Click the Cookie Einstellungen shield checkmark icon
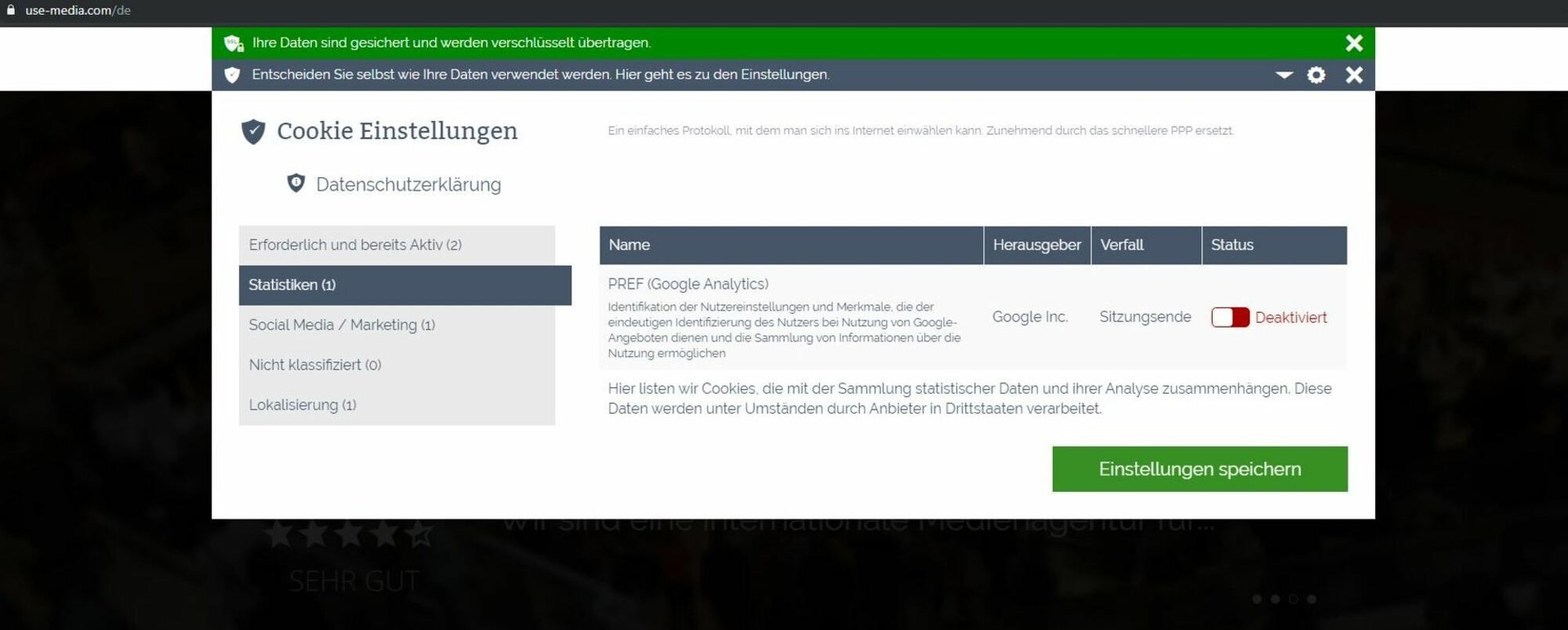 coord(253,131)
